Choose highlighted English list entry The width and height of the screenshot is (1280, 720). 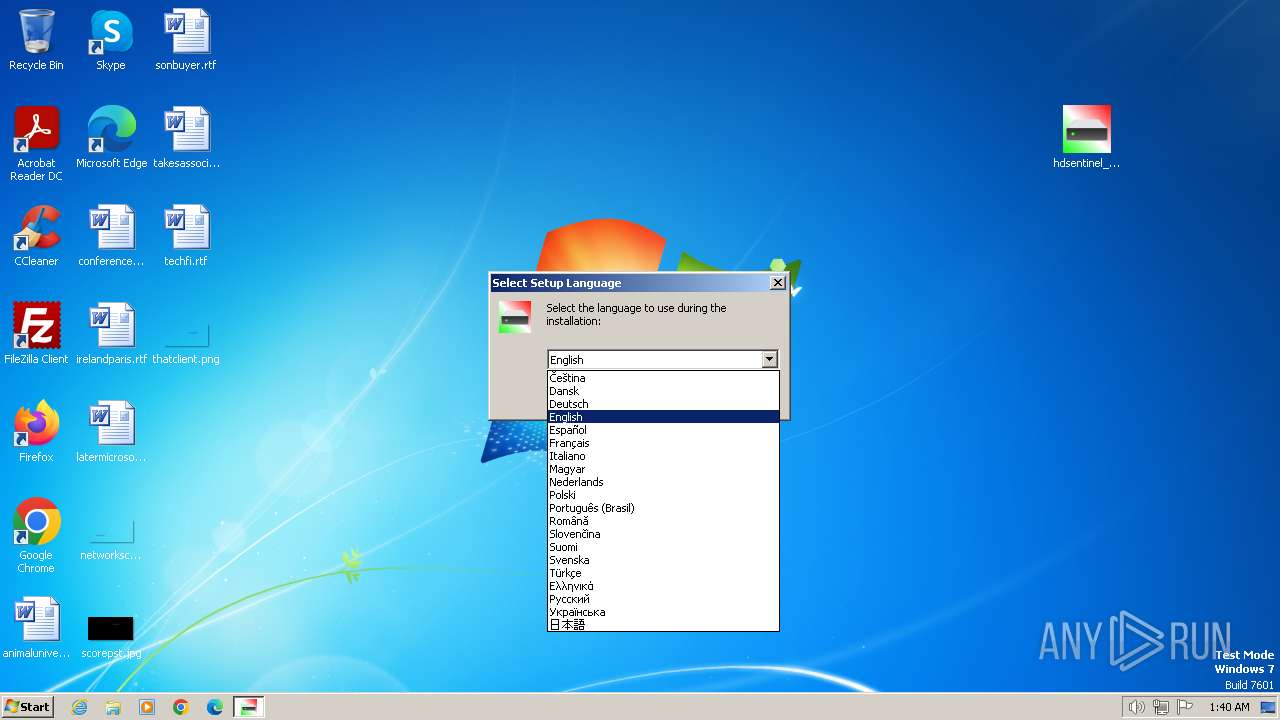[x=663, y=417]
